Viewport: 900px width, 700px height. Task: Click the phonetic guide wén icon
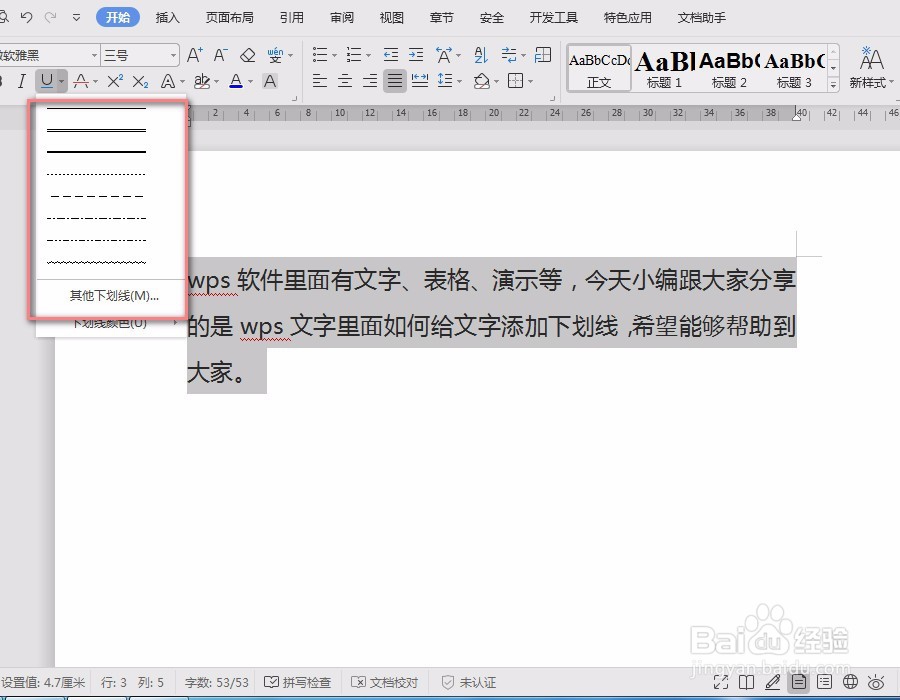click(x=276, y=55)
